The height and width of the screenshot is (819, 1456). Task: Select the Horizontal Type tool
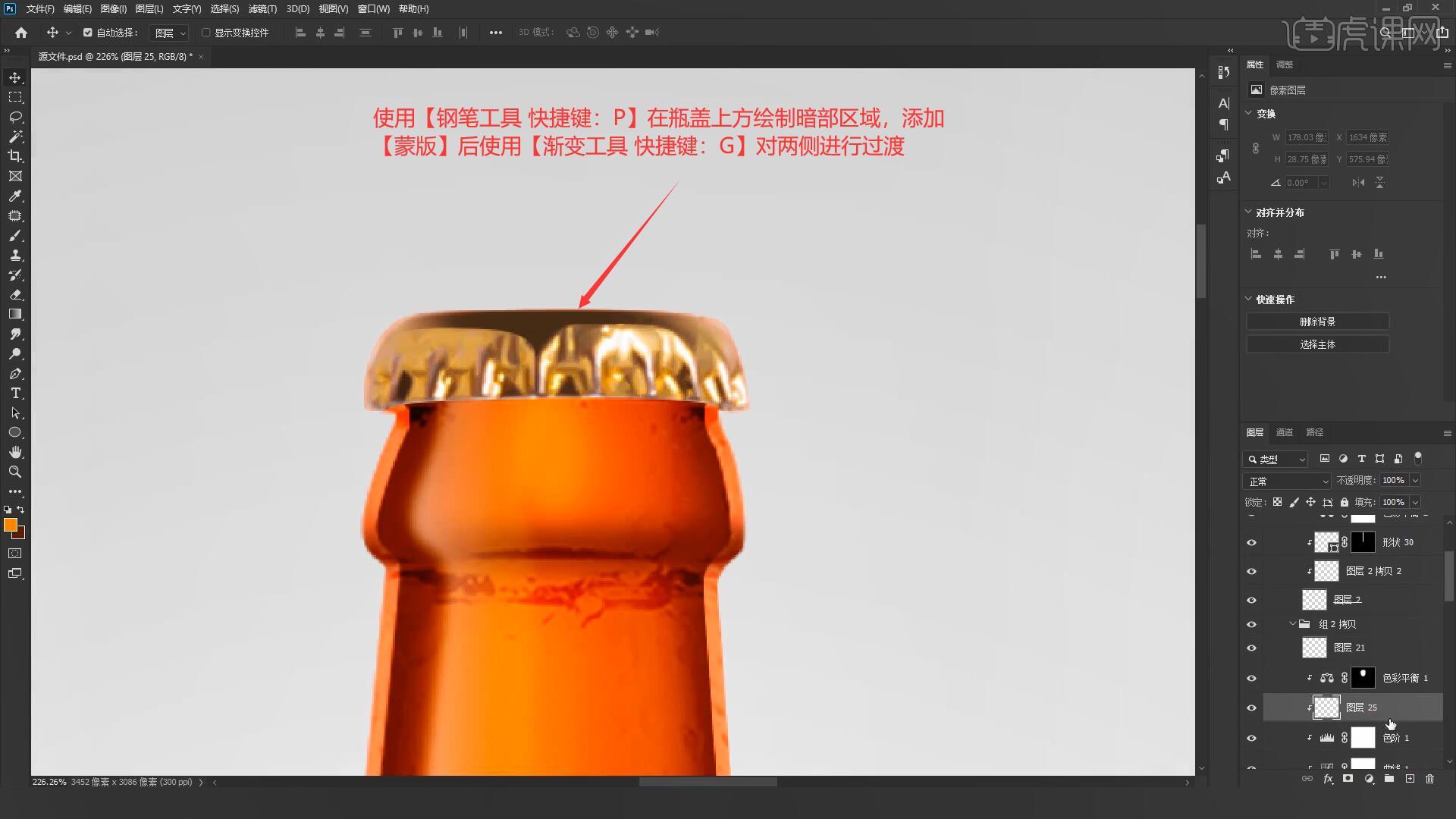pyautogui.click(x=15, y=394)
